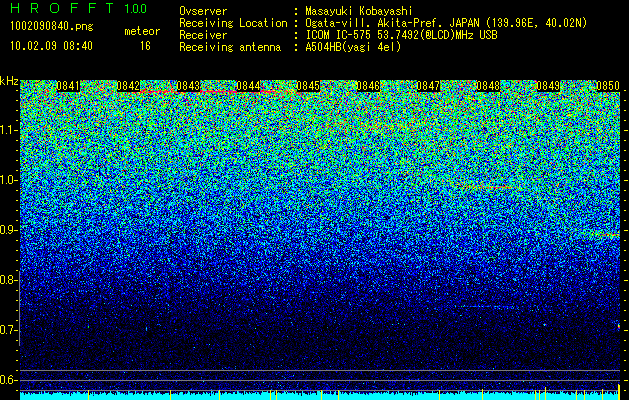Viewport: 629px width, 400px height.
Task: Select the name Masayuki Kobayashi
Action: click(359, 11)
